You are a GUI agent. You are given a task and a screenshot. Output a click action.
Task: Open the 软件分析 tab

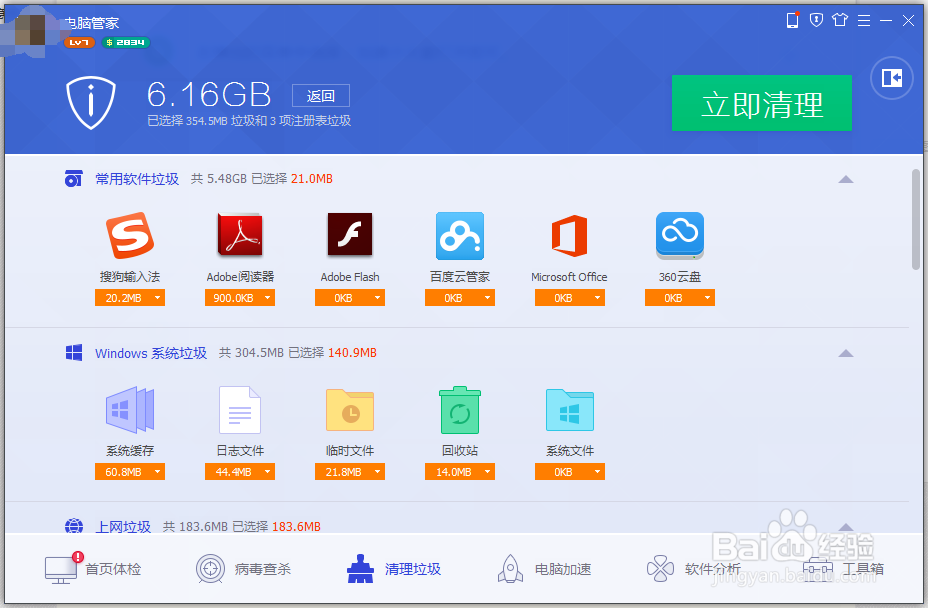point(694,569)
